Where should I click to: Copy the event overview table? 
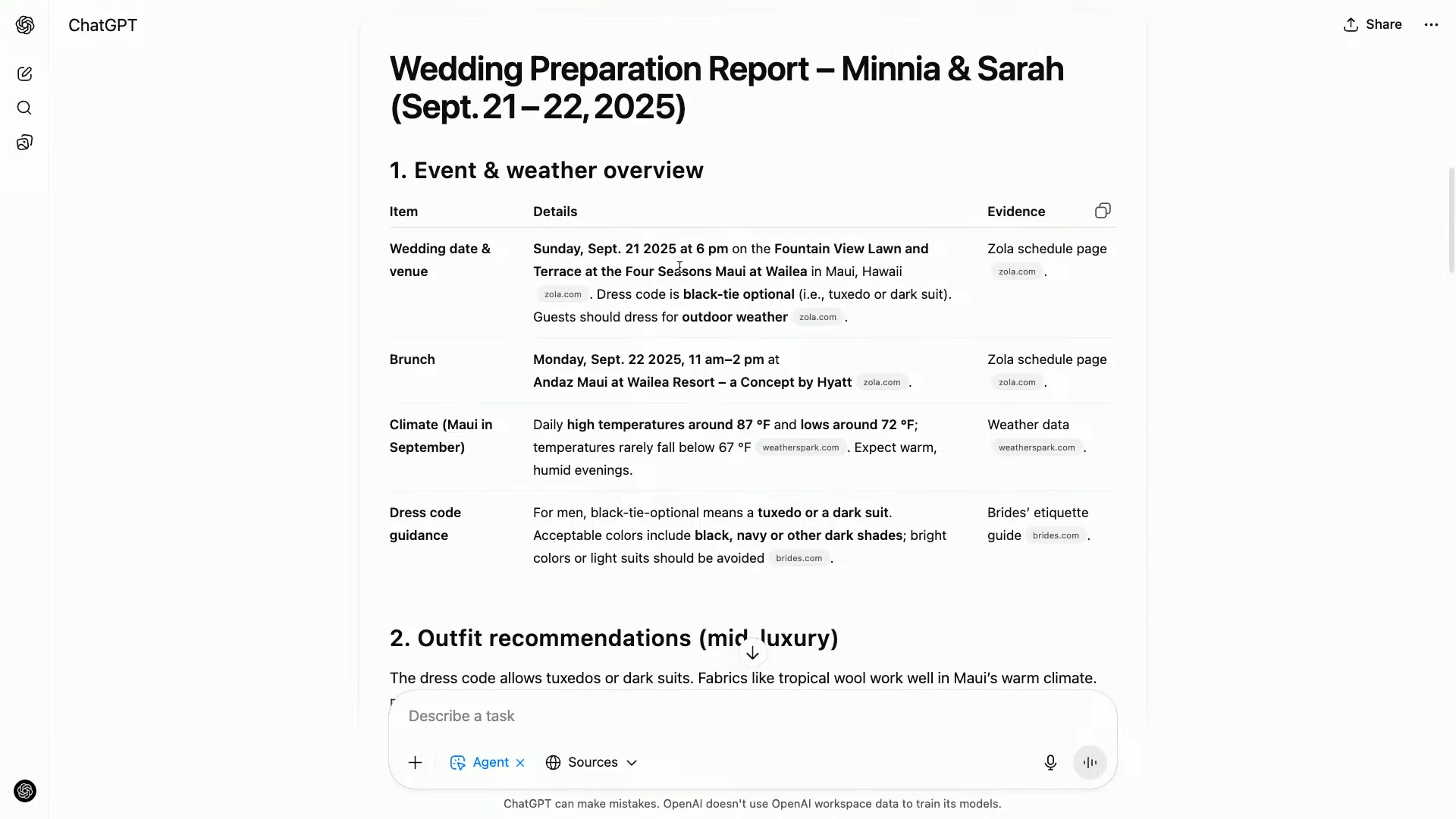point(1103,211)
